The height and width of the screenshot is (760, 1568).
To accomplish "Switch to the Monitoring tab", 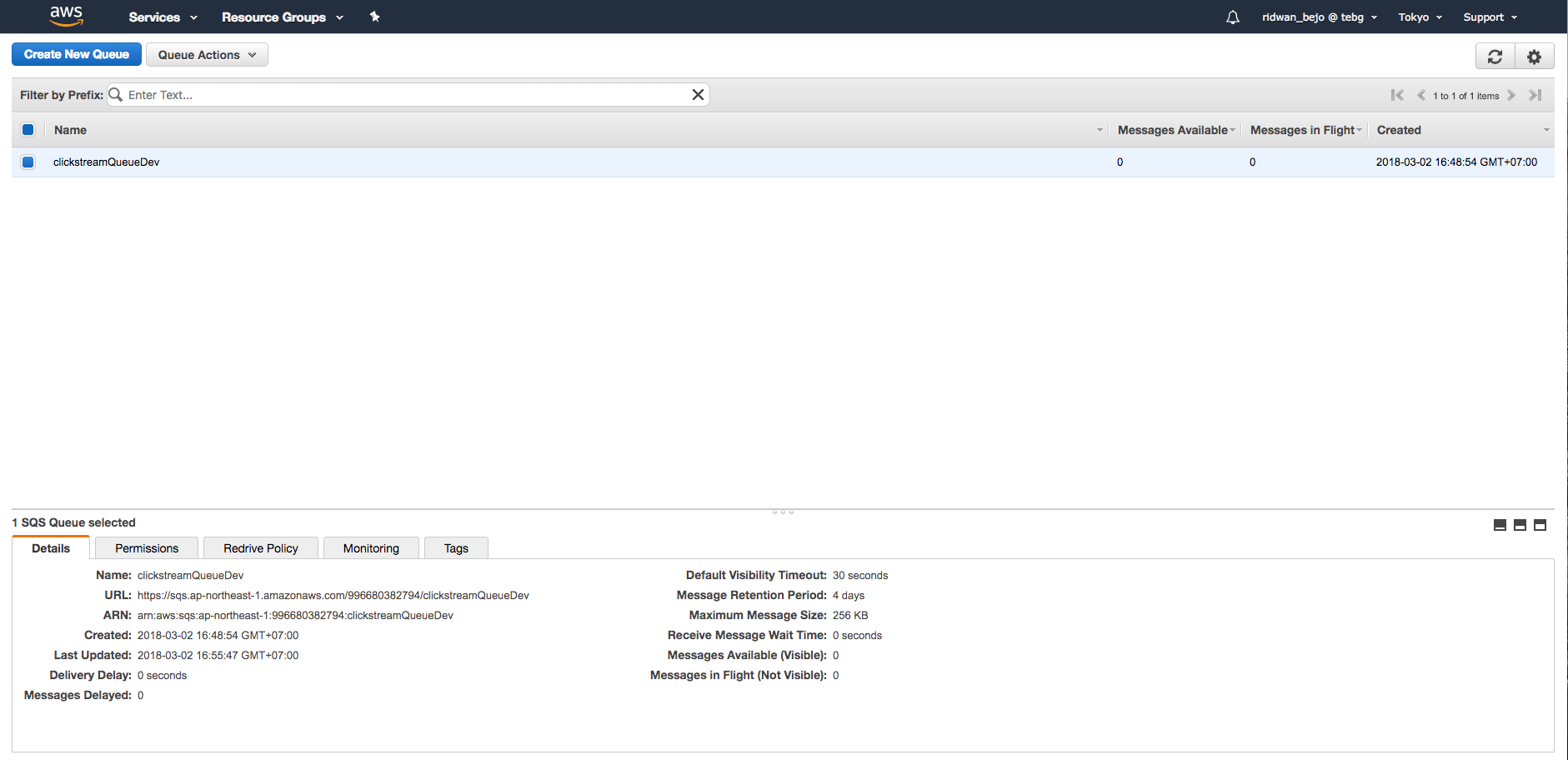I will tap(370, 547).
